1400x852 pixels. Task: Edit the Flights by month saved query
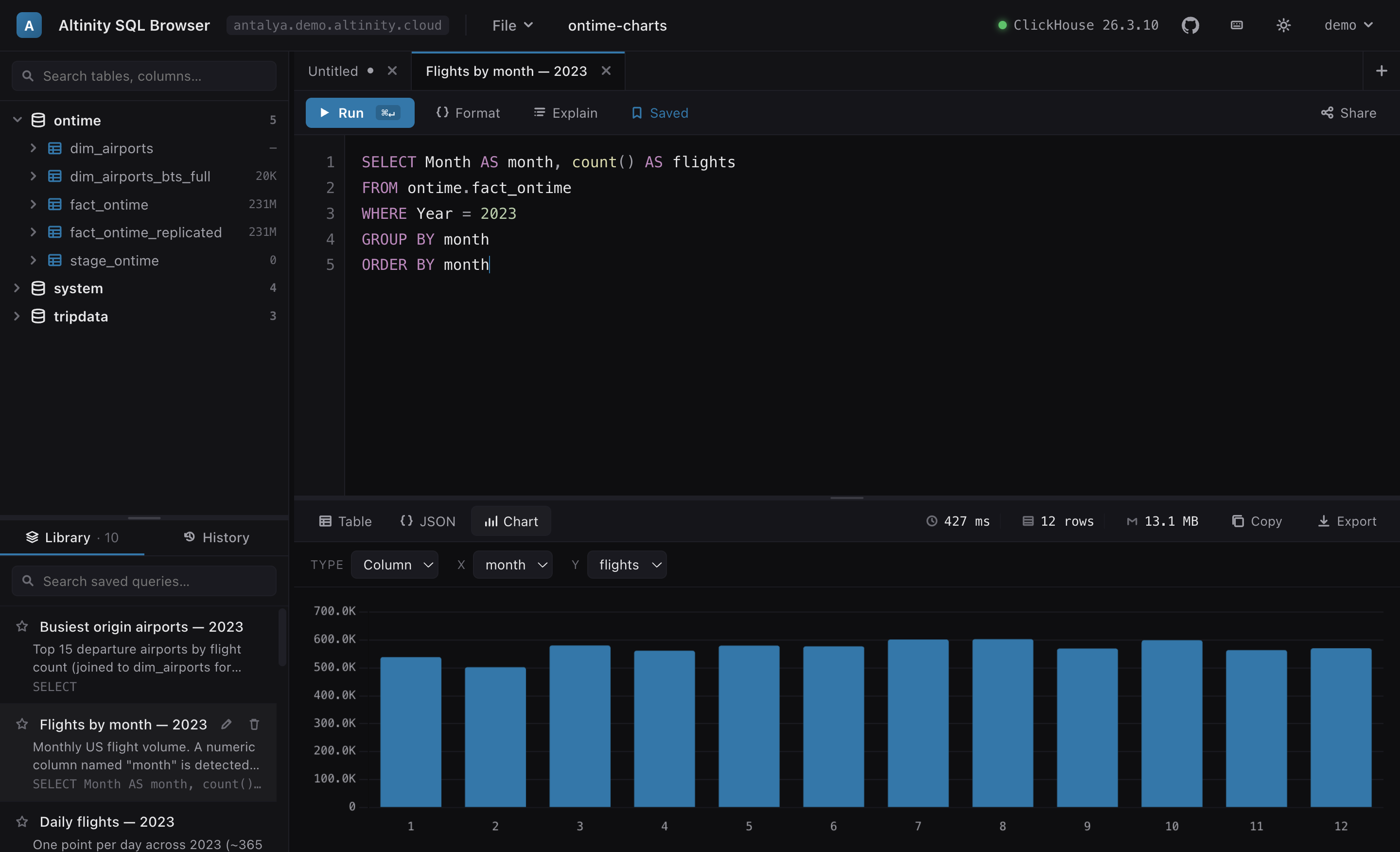coord(226,724)
